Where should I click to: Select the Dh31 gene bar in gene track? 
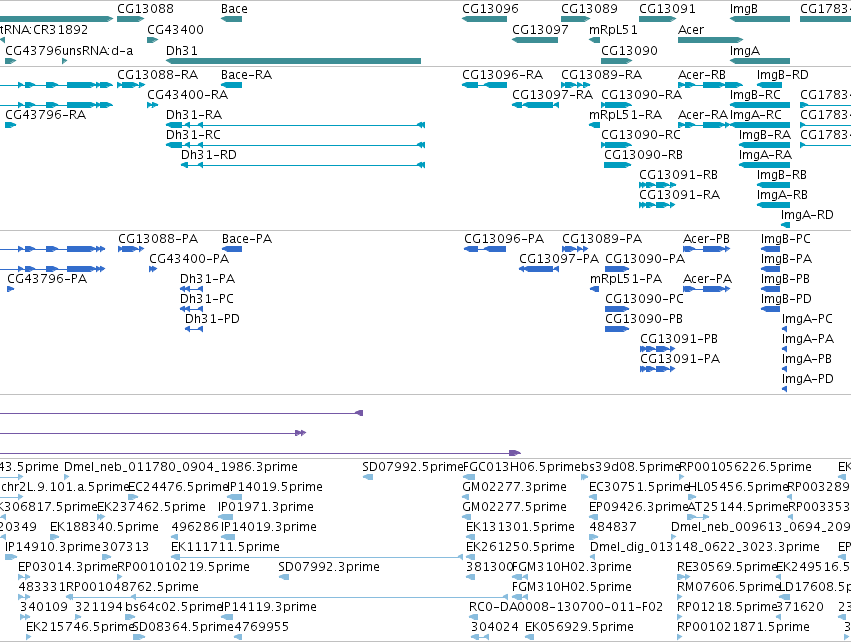tap(294, 61)
